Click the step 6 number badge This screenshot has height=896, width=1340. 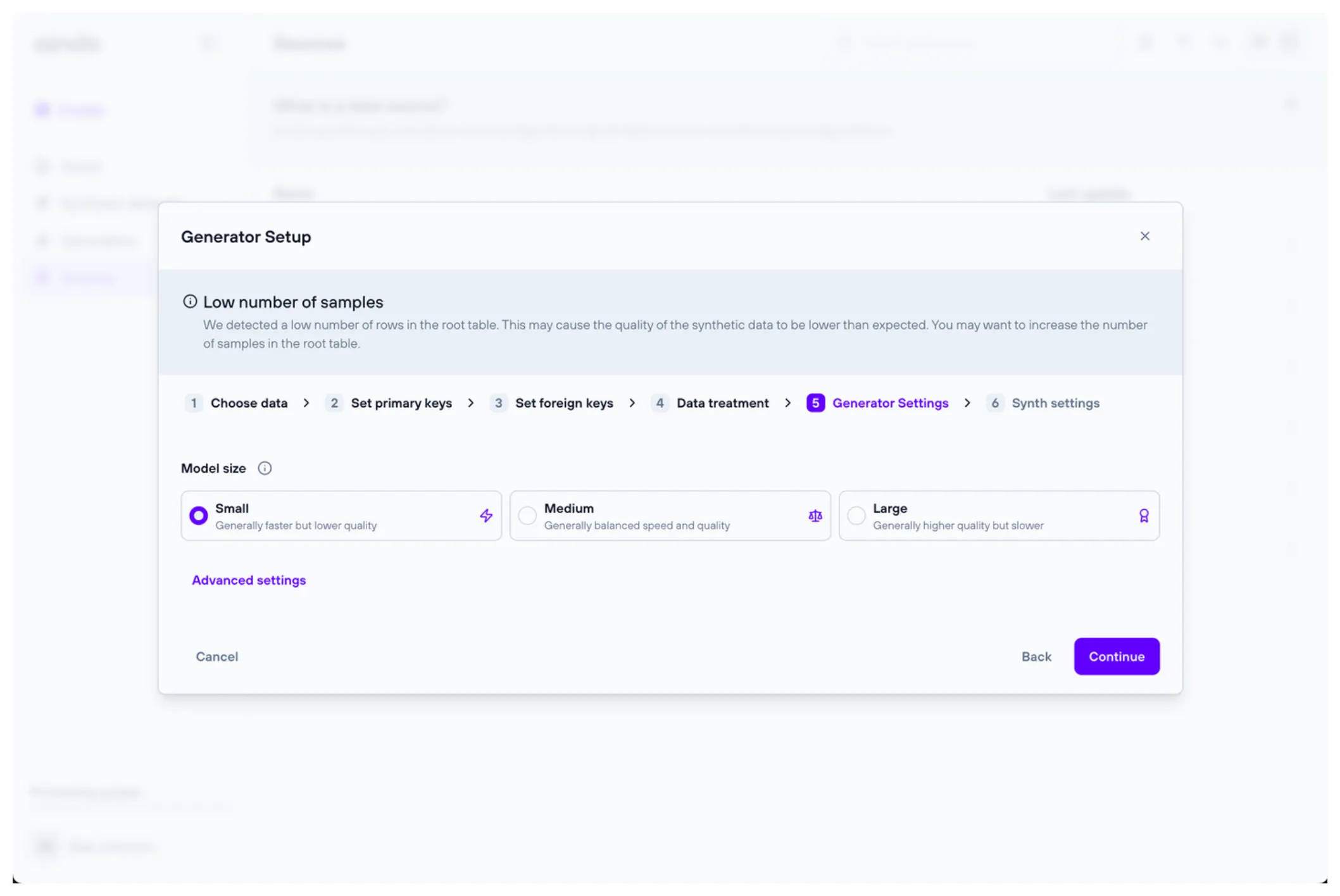coord(994,403)
